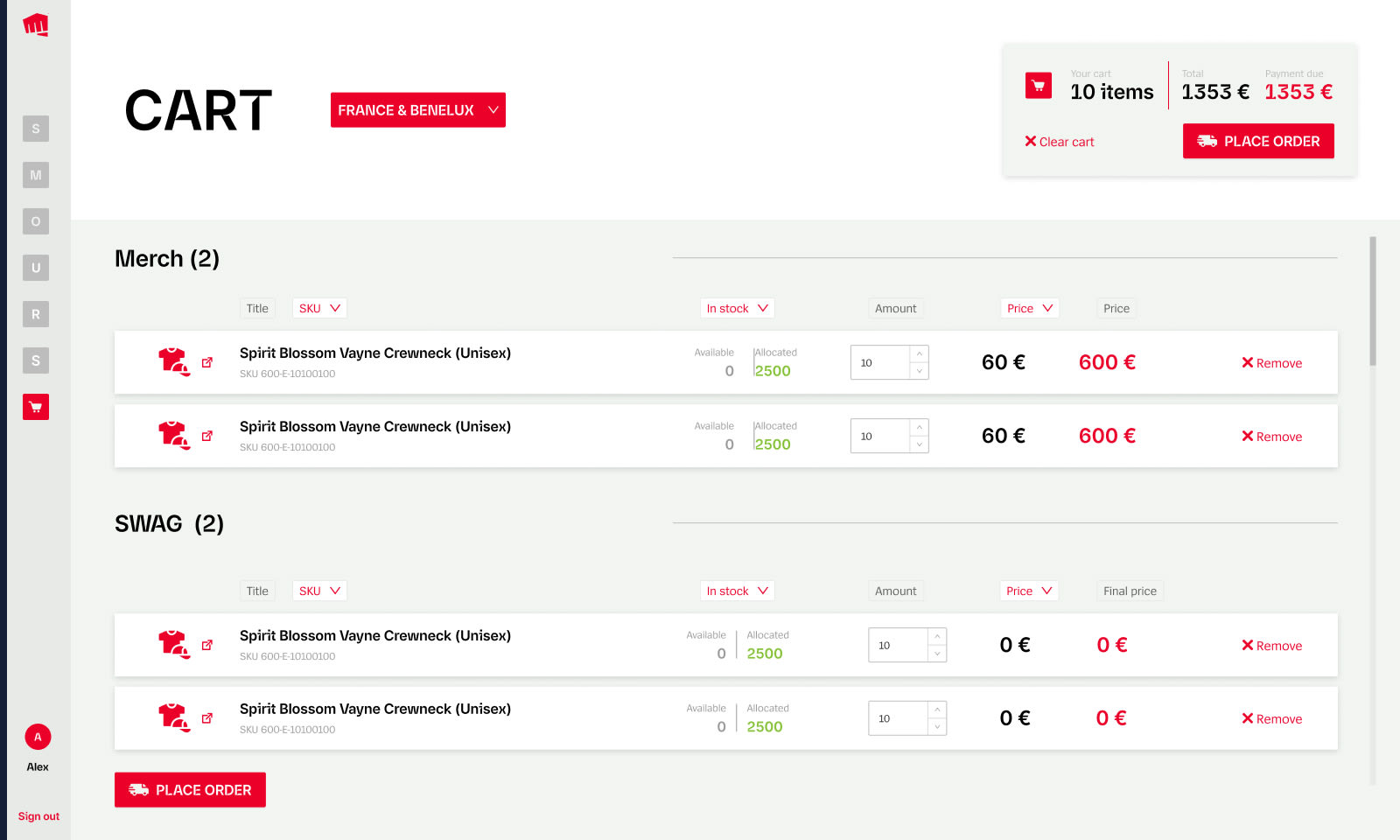Click the Amount column header in SWAG section
Screen dimensions: 1400x840
(x=896, y=591)
